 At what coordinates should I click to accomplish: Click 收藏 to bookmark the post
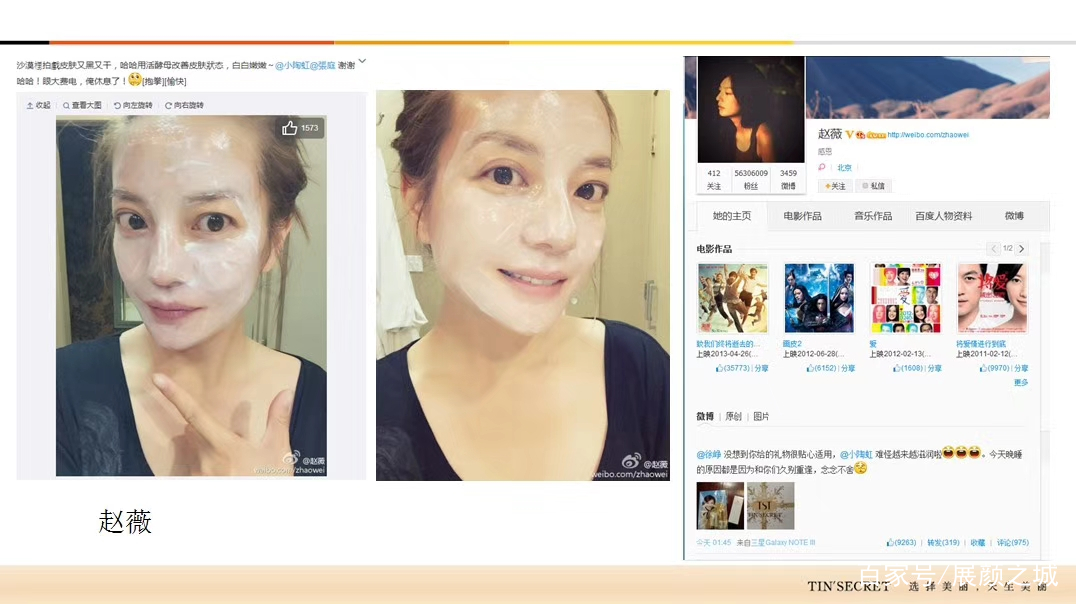coord(978,543)
